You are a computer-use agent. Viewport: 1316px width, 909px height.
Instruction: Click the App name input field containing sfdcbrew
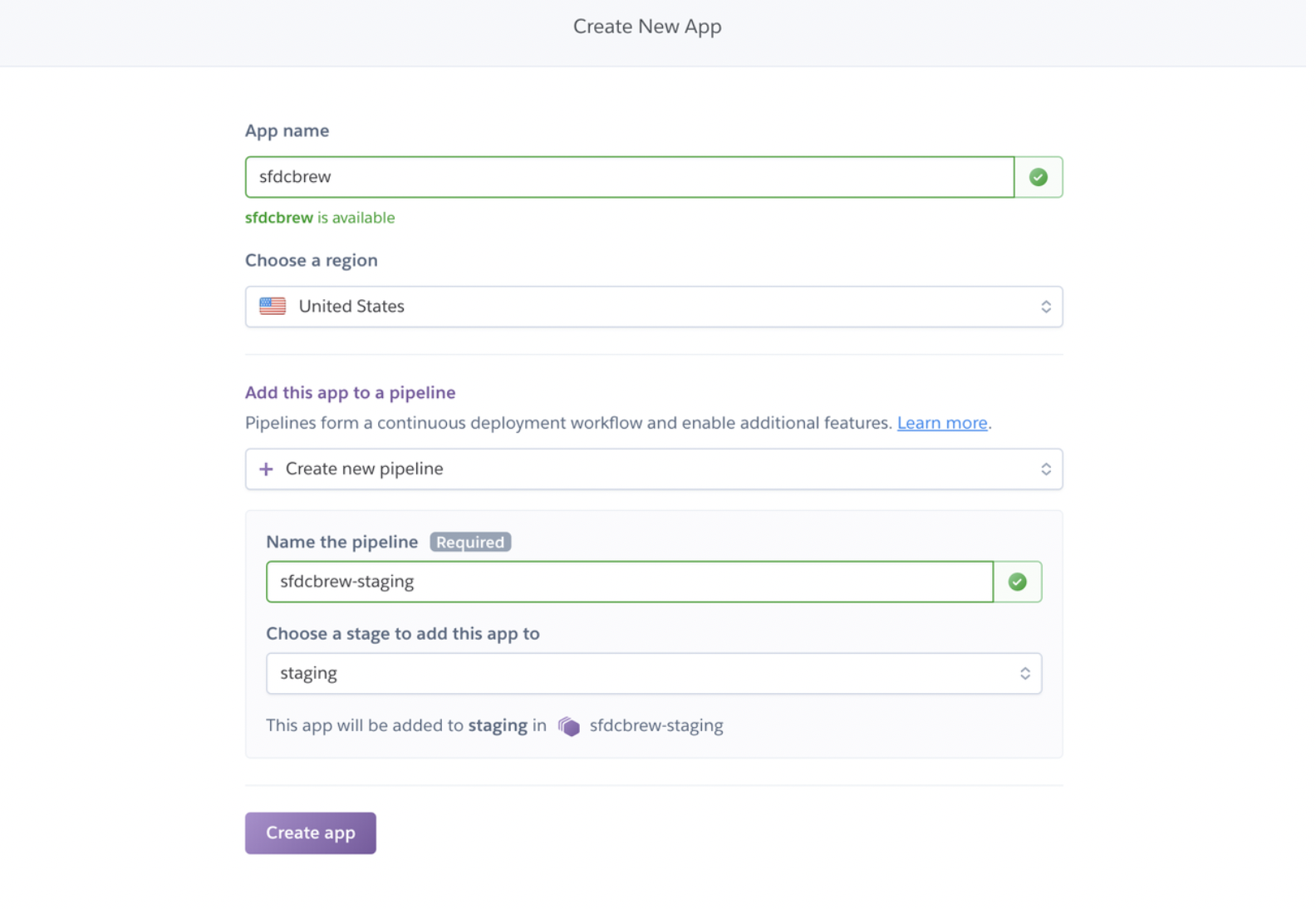[629, 177]
